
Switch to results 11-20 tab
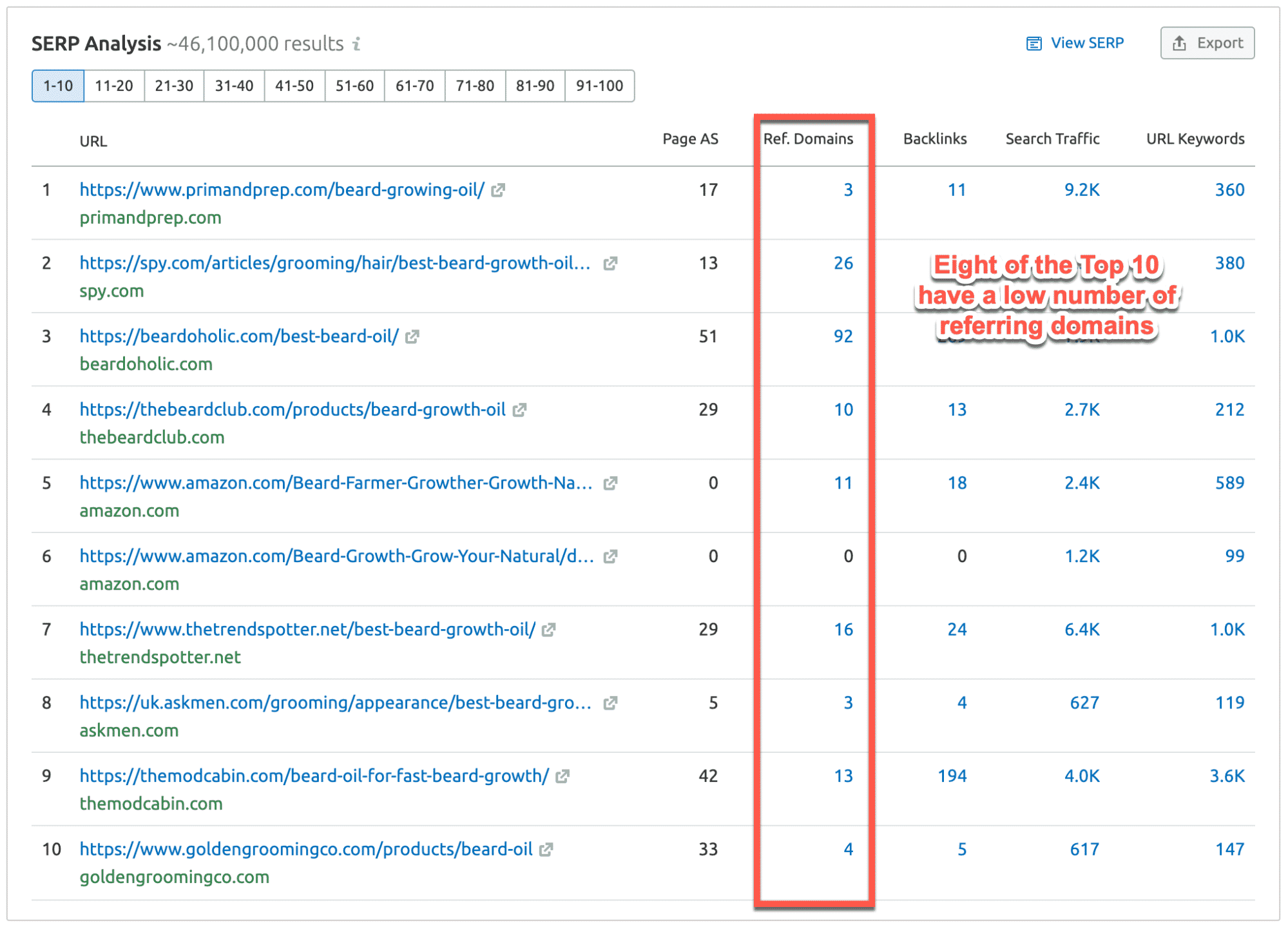point(113,86)
